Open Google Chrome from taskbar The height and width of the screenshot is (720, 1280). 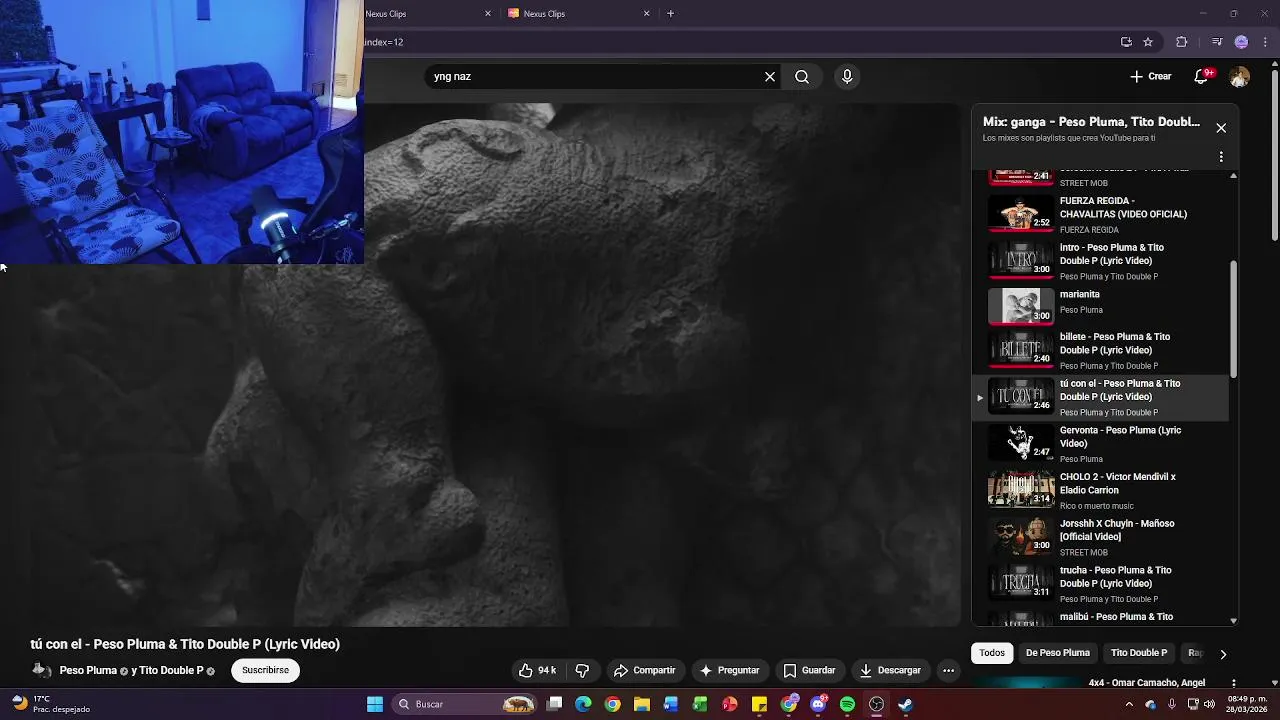pyautogui.click(x=612, y=704)
